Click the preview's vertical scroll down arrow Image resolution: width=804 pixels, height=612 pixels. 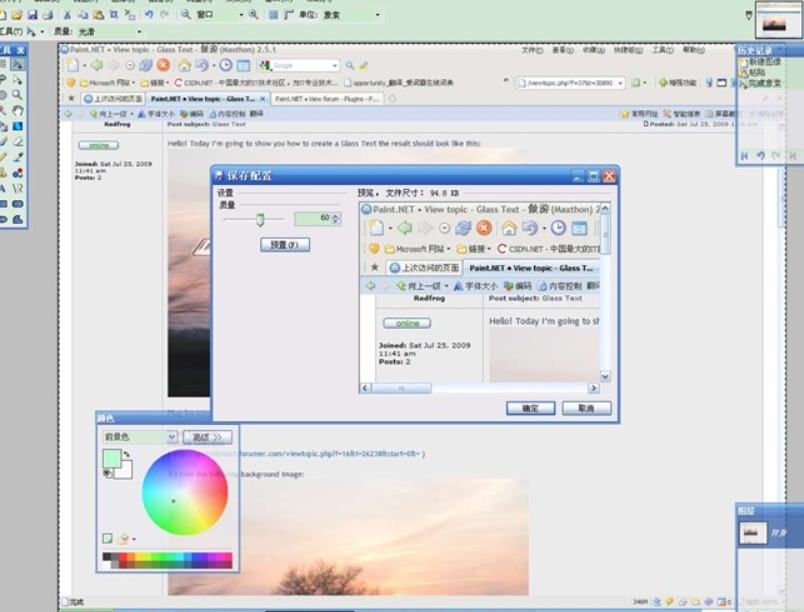click(x=605, y=377)
